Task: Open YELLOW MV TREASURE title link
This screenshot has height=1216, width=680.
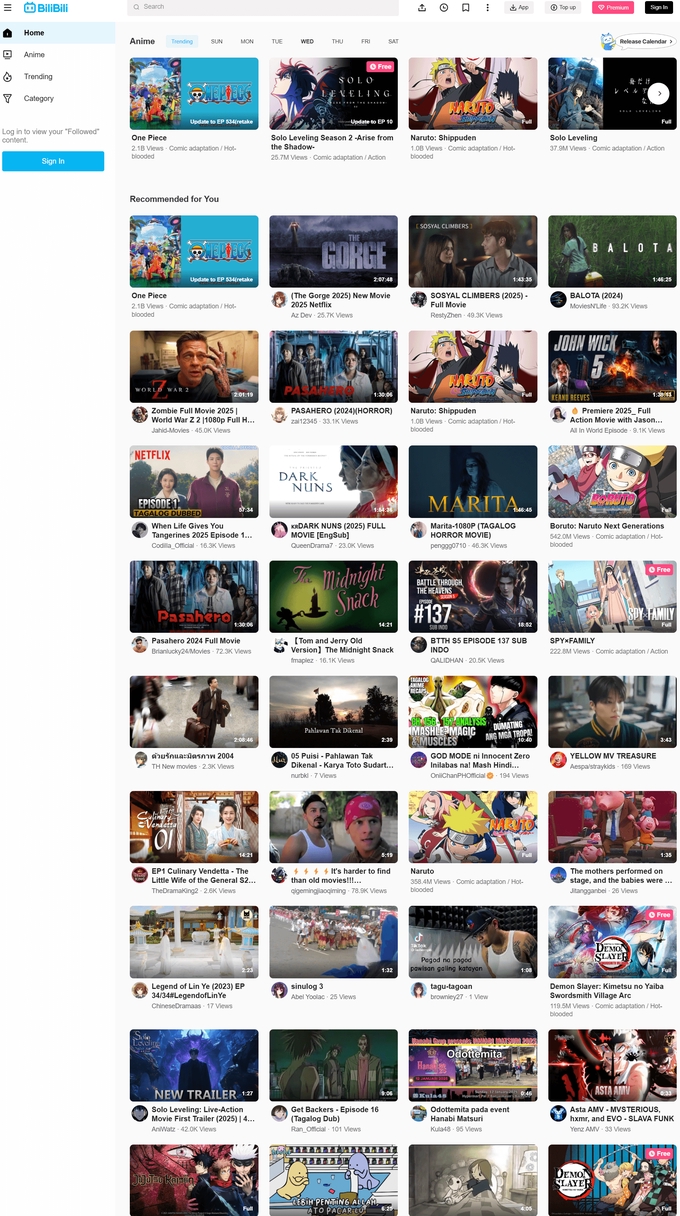Action: (x=613, y=756)
